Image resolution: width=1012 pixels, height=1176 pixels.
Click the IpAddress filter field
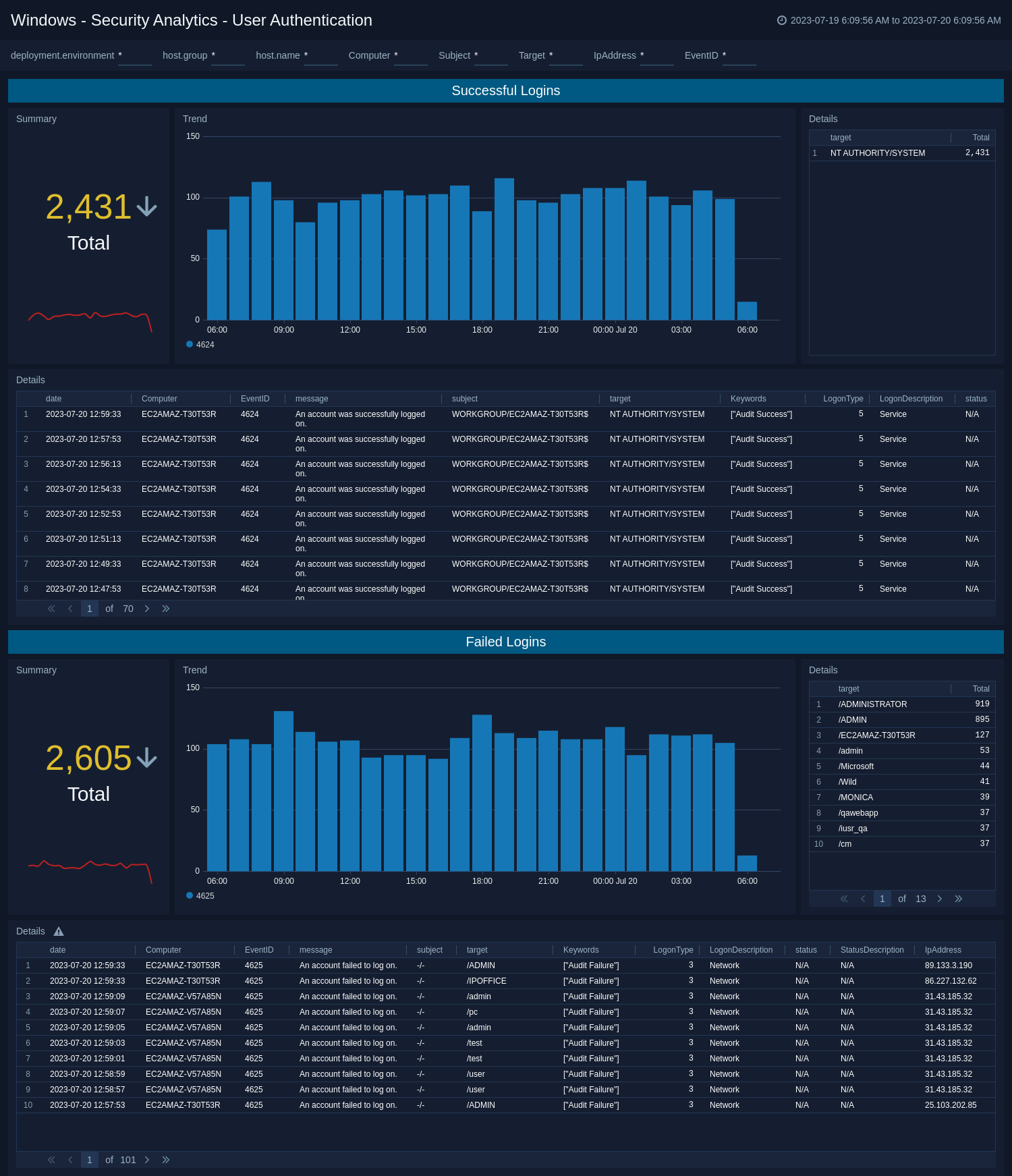[657, 56]
